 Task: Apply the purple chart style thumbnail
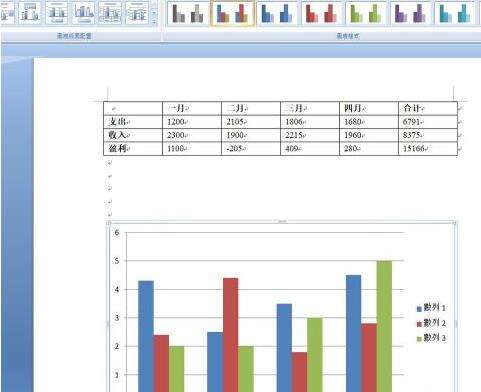(x=411, y=14)
